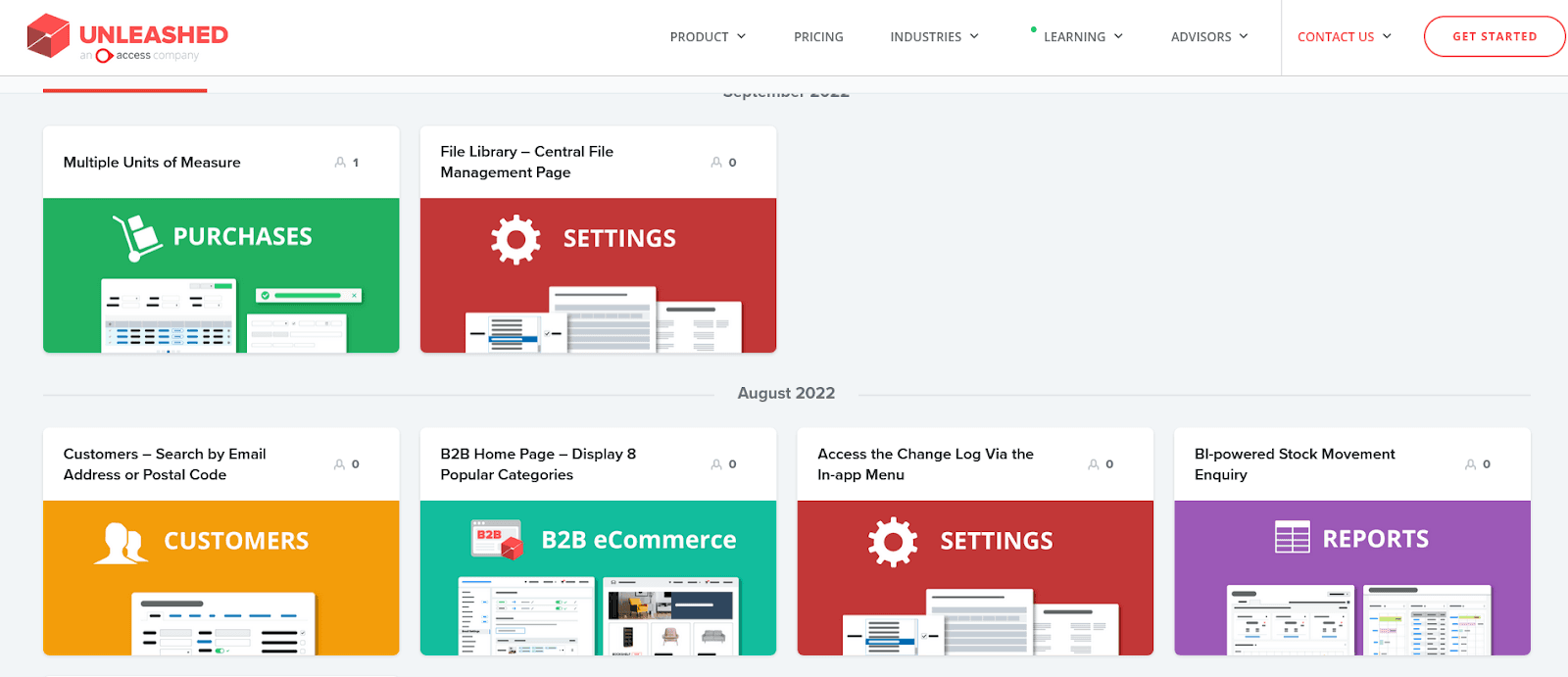Click the Customers people icon

pos(121,543)
